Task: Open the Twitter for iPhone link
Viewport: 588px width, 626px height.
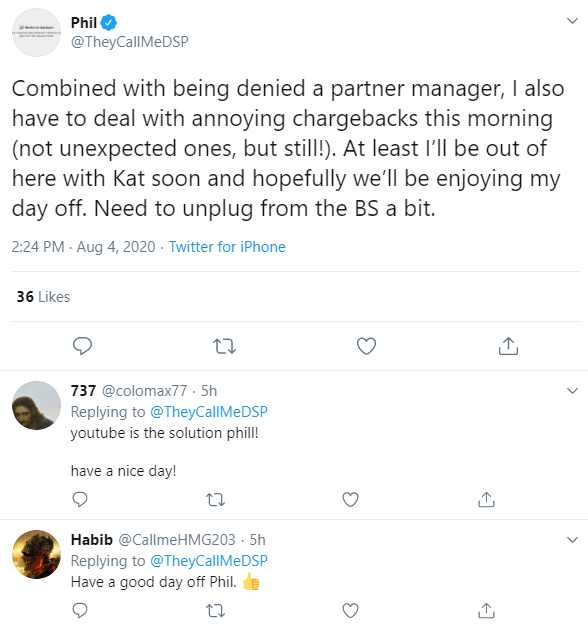Action: (227, 247)
